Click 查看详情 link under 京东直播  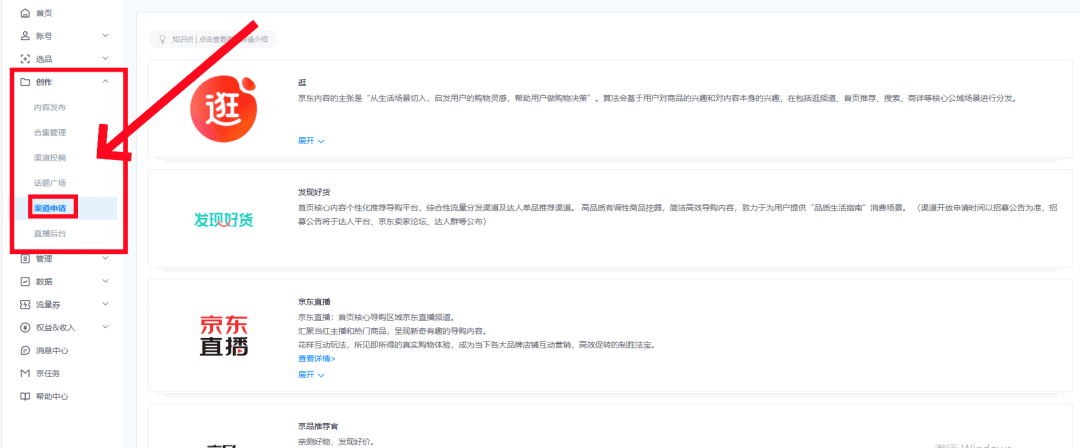316,358
